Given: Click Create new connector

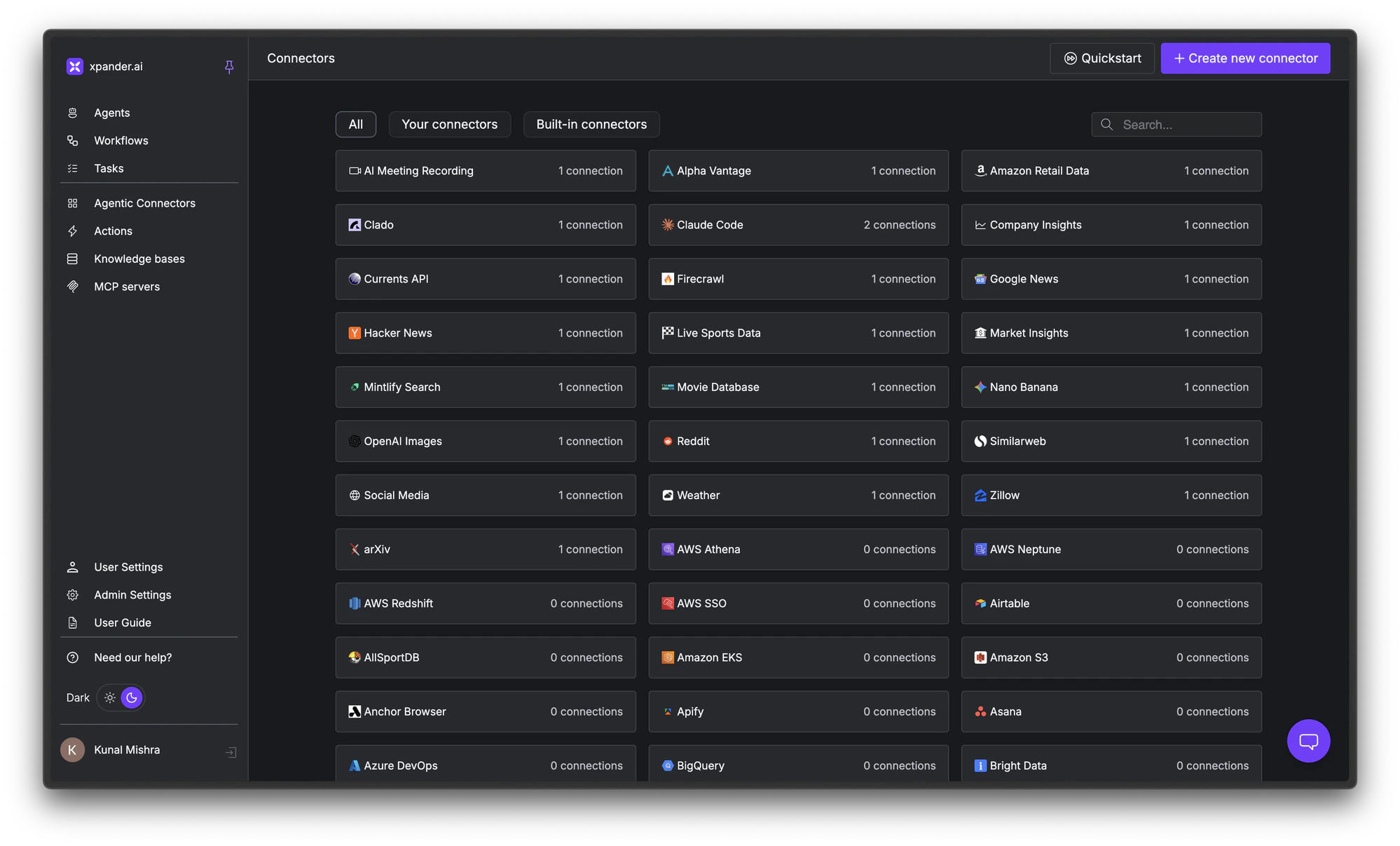Looking at the screenshot, I should [1244, 58].
